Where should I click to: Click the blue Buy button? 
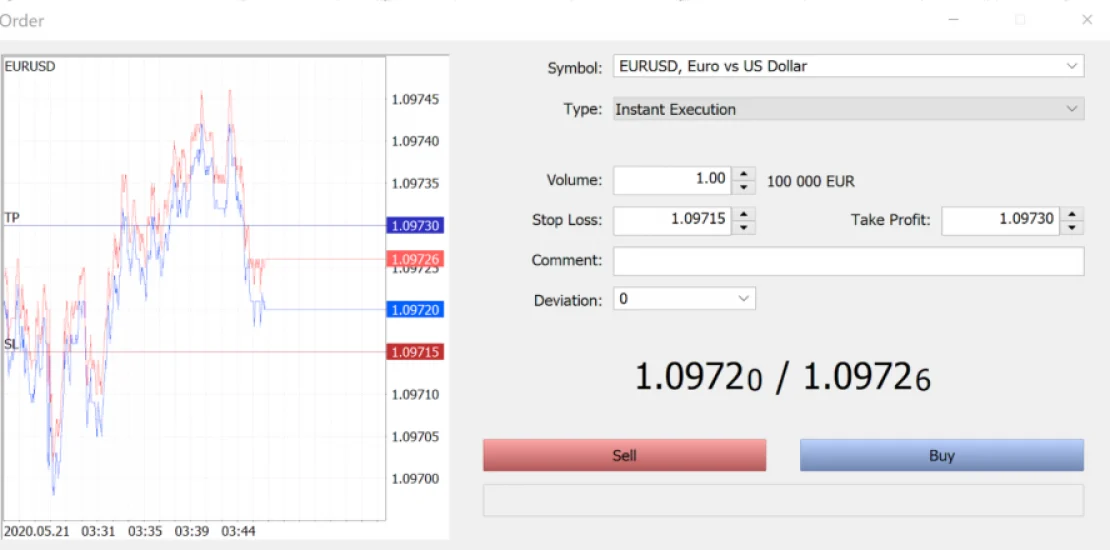point(941,455)
